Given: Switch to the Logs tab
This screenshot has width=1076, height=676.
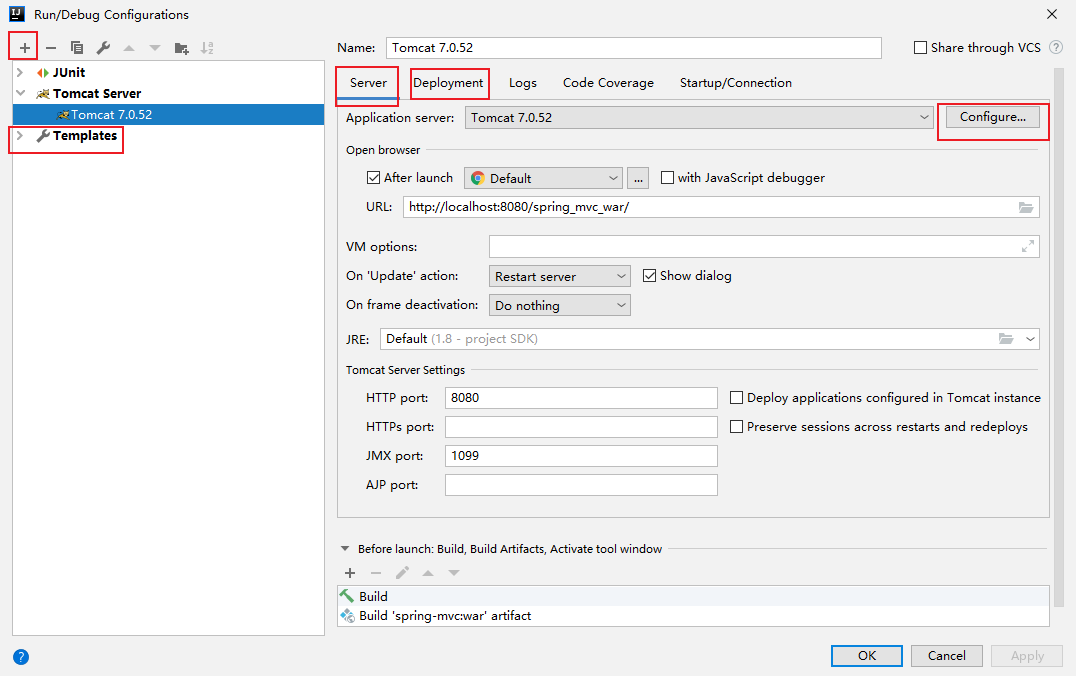Looking at the screenshot, I should click(523, 83).
